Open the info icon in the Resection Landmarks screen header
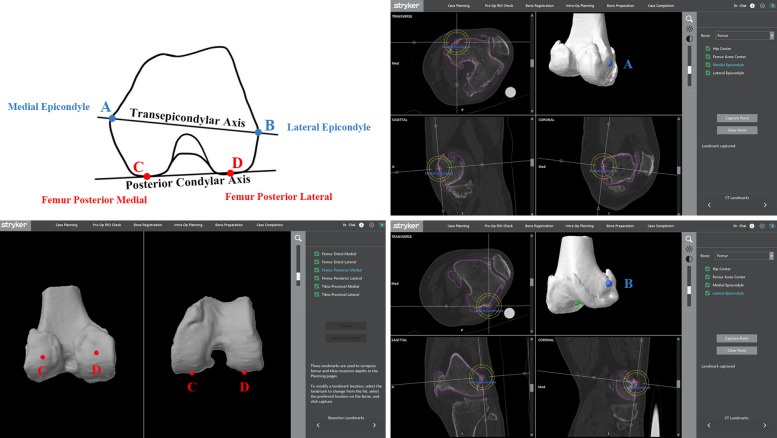Viewport: 777px width, 438px height. [361, 225]
